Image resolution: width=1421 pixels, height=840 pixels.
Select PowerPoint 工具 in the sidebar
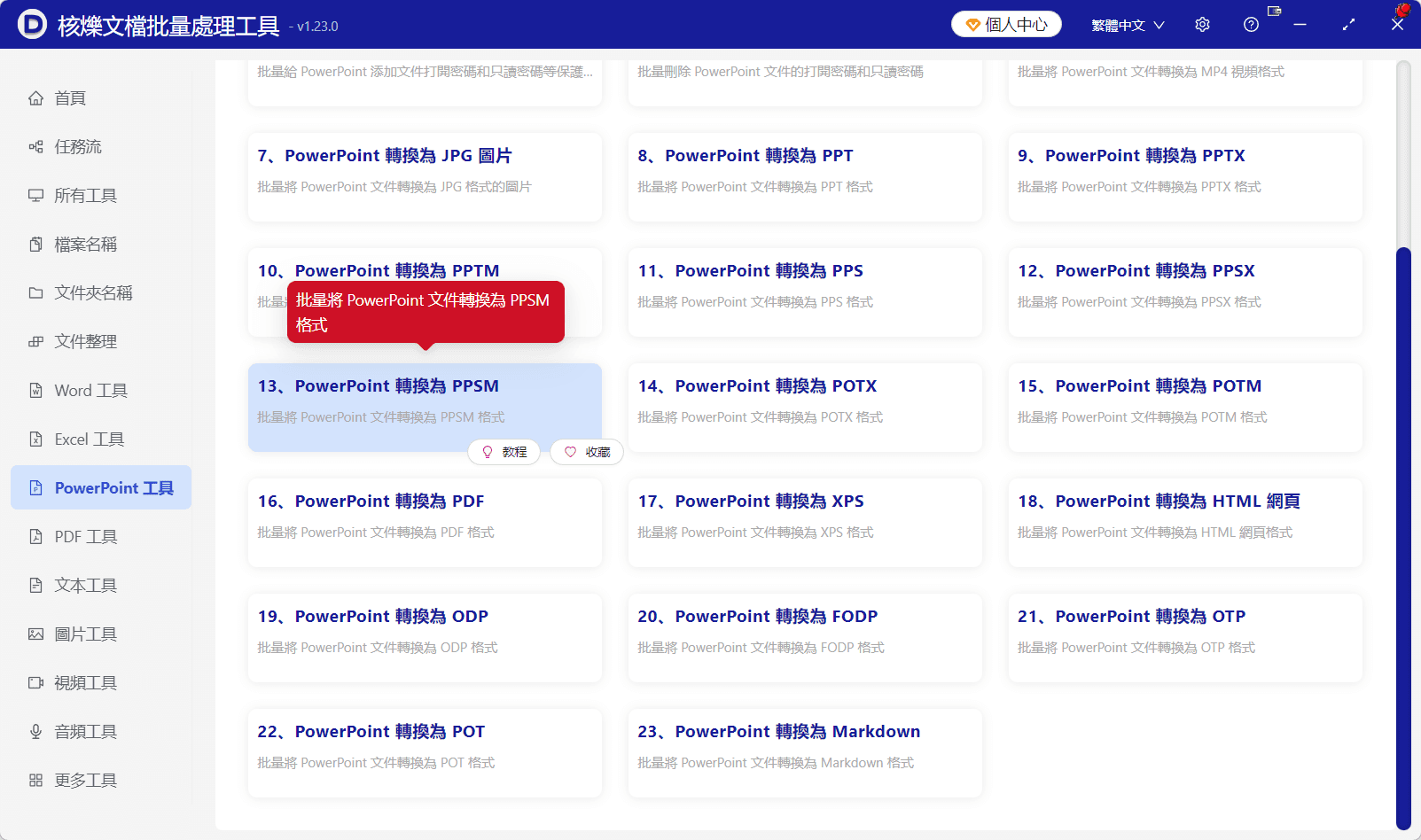(101, 488)
